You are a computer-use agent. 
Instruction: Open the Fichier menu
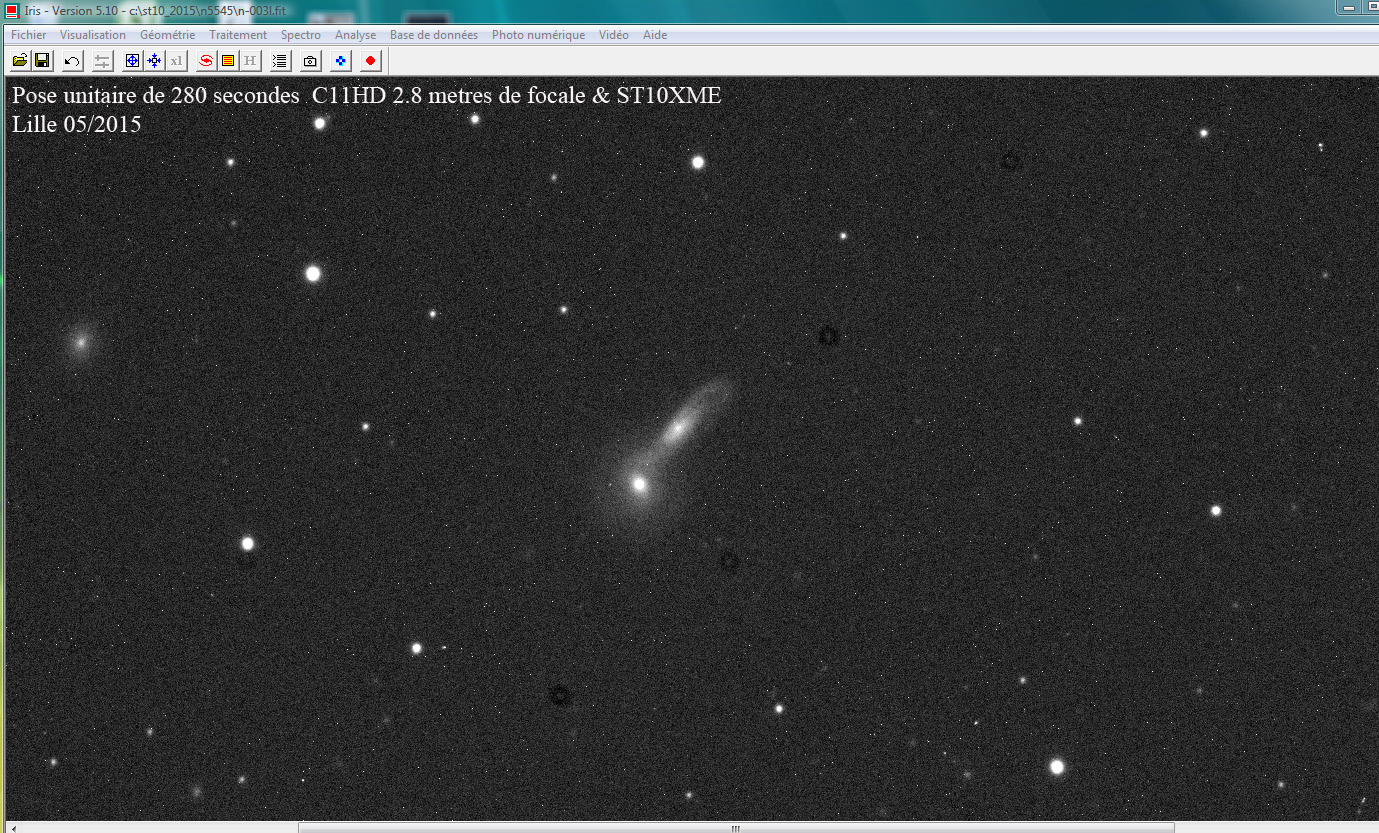28,34
